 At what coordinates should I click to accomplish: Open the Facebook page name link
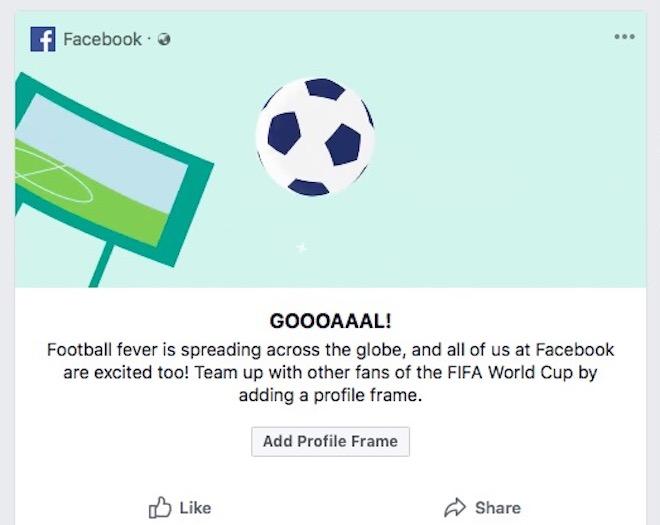click(102, 39)
